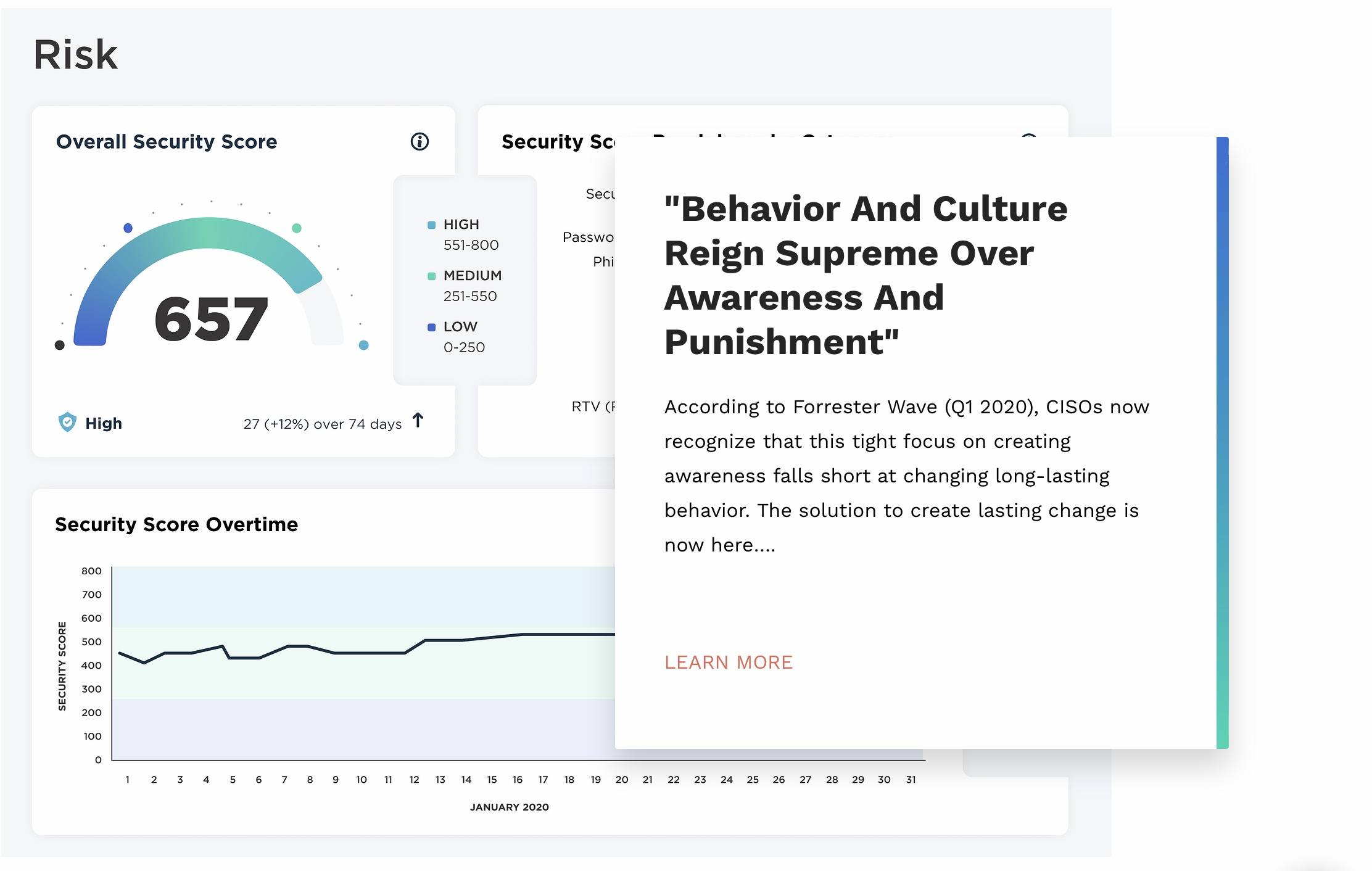Click the MEDIUM legend green square swatch
This screenshot has height=871, width=1372.
coord(431,276)
